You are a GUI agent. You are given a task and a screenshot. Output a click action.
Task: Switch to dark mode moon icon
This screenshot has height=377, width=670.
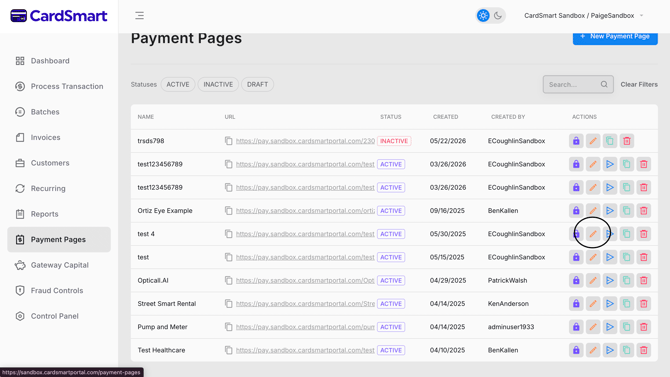click(x=498, y=16)
